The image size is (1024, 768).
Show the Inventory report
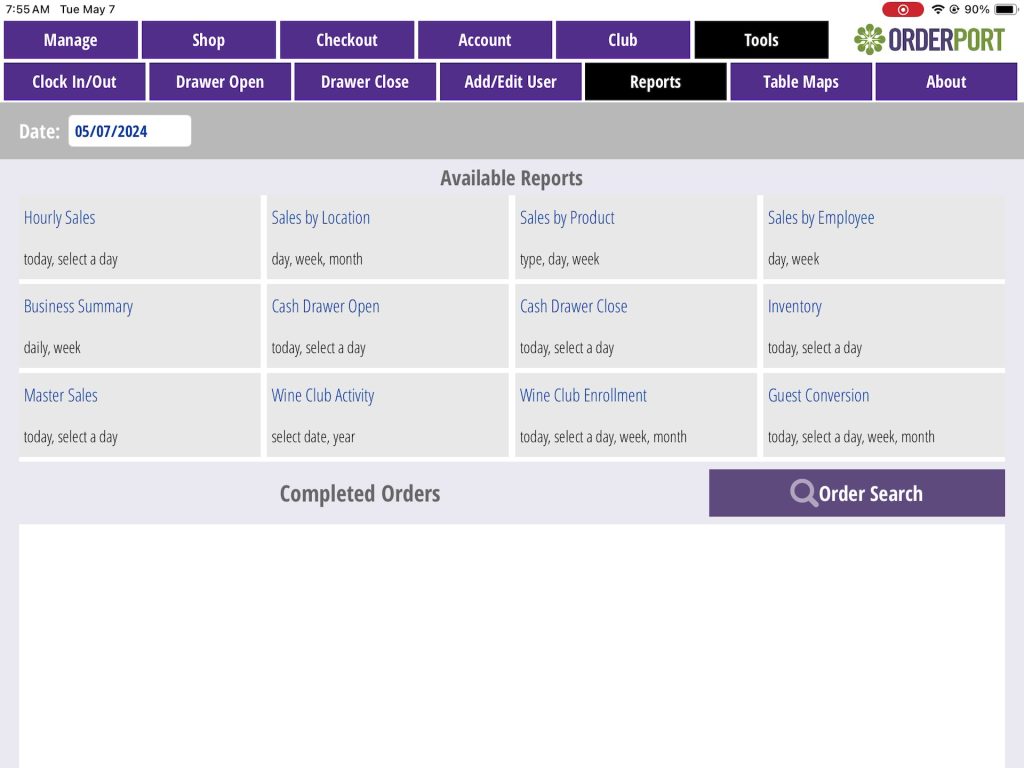795,307
